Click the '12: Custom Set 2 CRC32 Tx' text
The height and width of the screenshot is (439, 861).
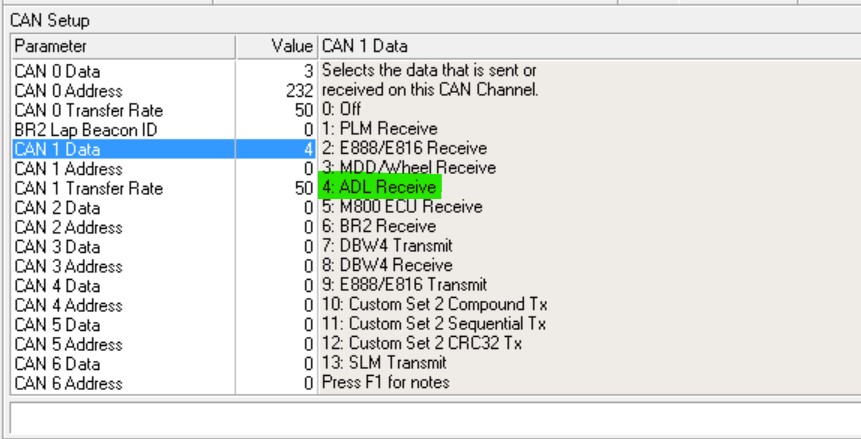point(422,343)
